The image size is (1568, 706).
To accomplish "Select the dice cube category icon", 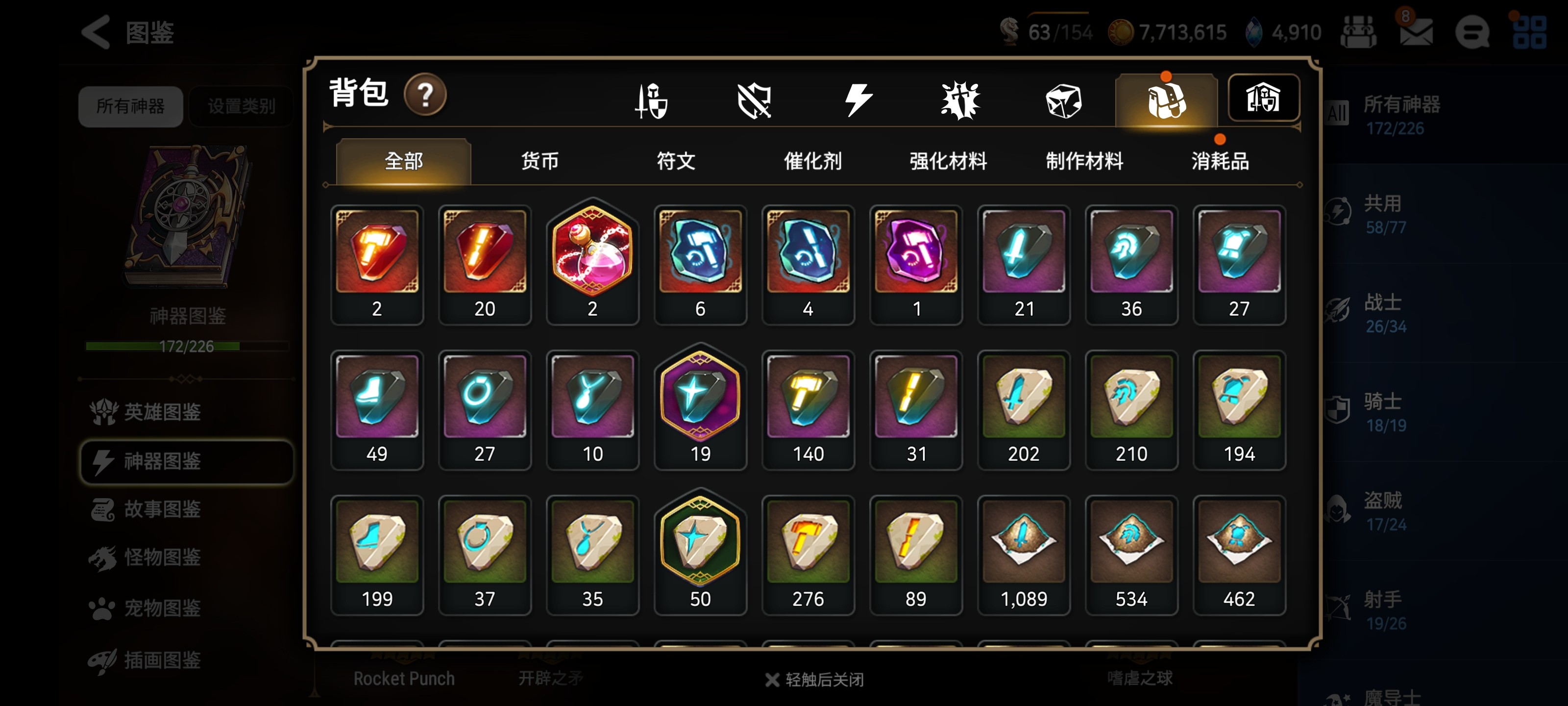I will coord(1063,101).
